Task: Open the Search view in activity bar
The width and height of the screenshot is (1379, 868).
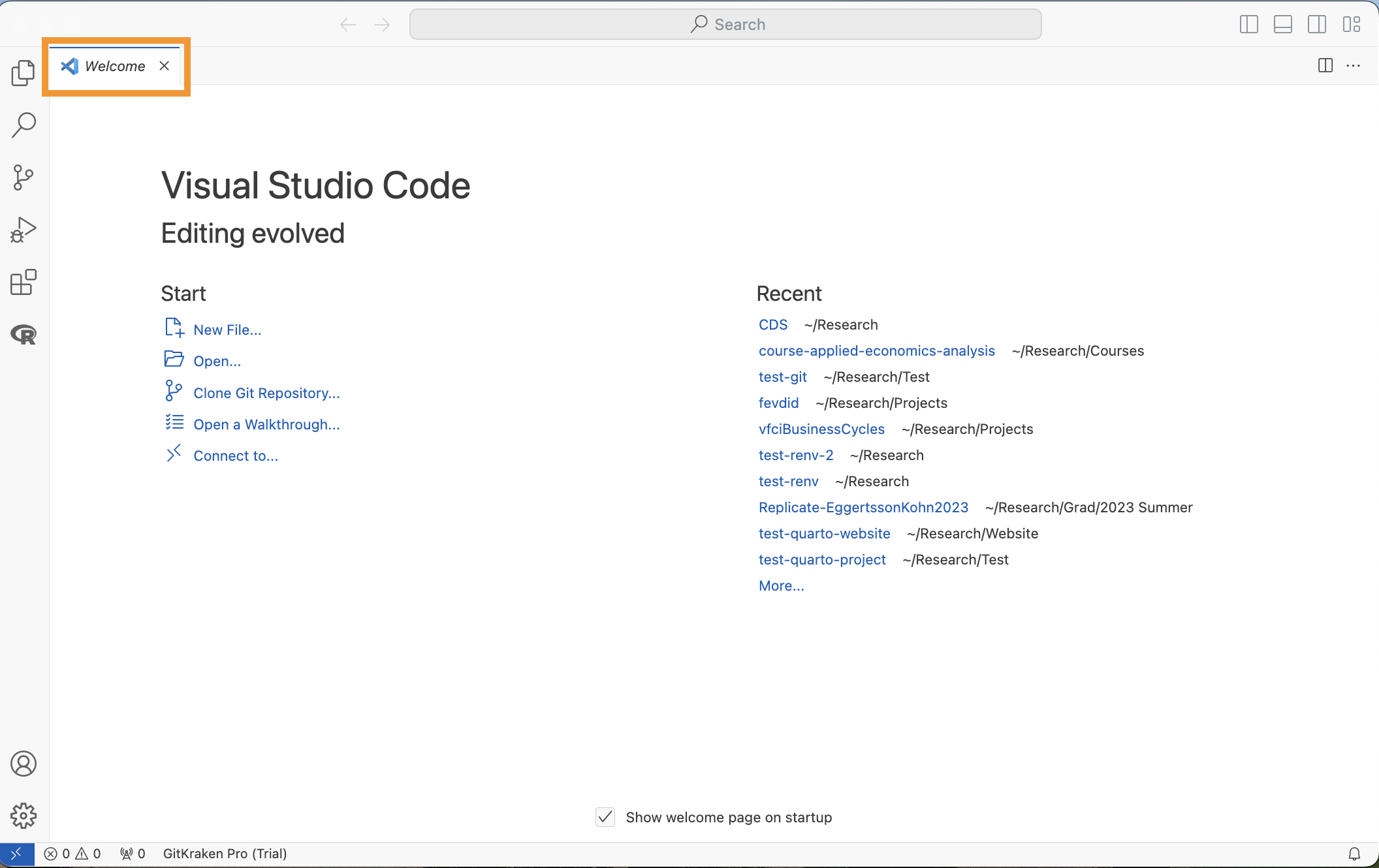Action: pyautogui.click(x=24, y=125)
